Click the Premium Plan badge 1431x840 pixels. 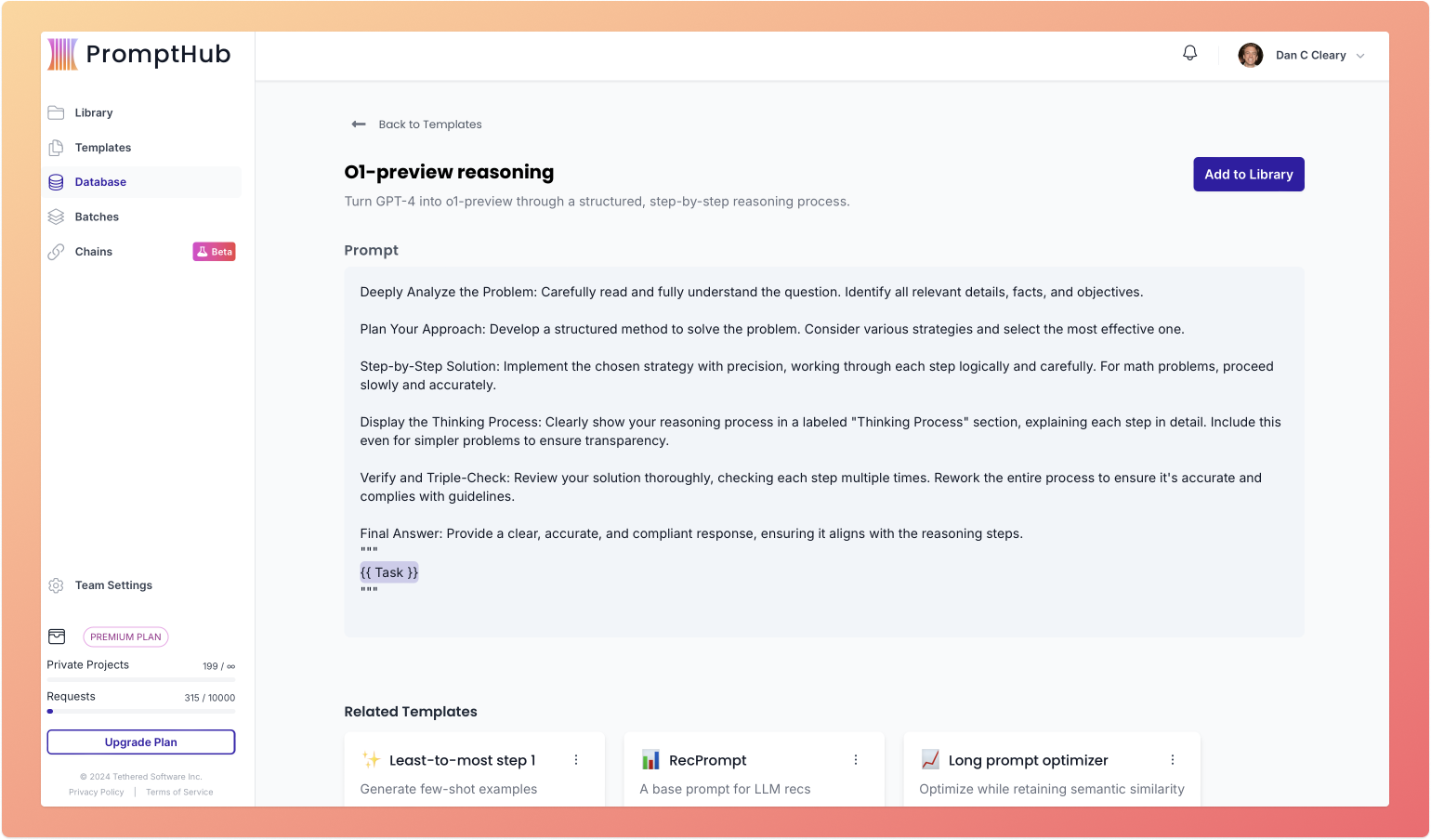[x=125, y=637]
